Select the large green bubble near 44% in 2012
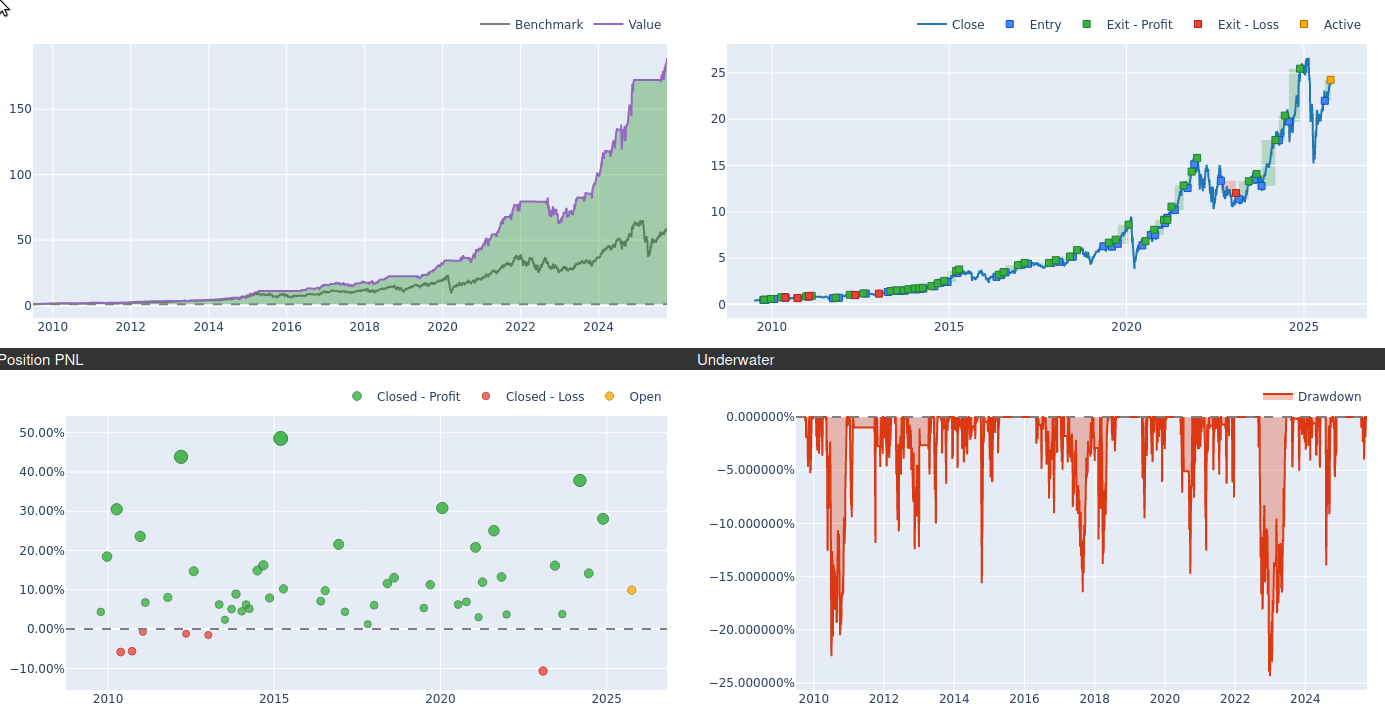 pos(181,457)
